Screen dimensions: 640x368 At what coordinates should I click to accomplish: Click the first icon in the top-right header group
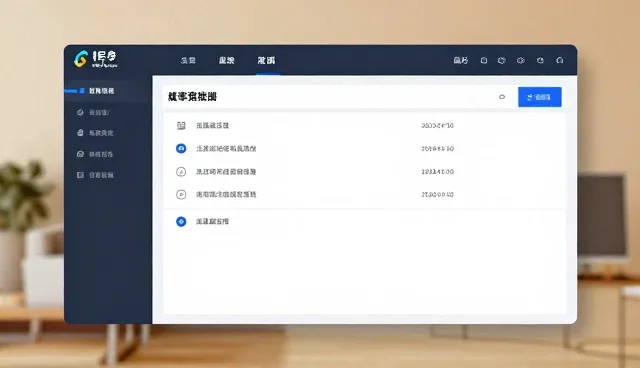coord(484,60)
